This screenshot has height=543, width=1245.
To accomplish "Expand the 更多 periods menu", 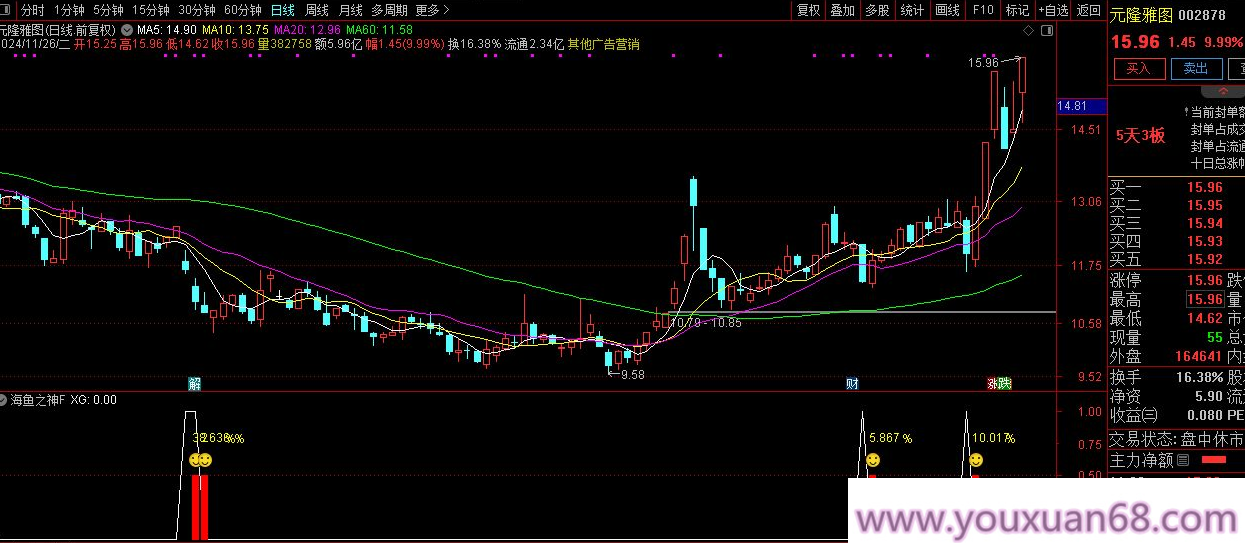I will (x=431, y=10).
